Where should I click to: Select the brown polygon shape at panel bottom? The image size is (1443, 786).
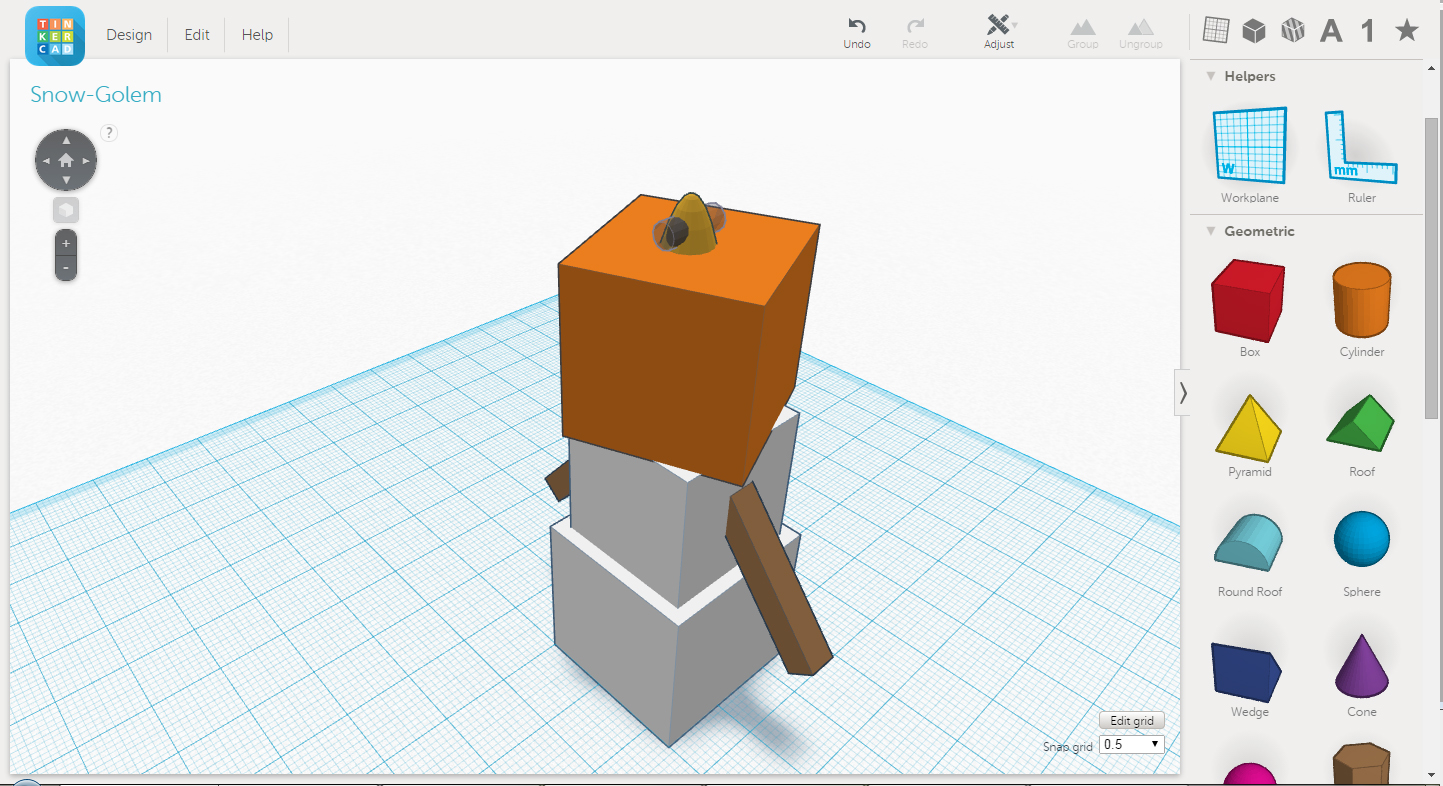[1362, 764]
